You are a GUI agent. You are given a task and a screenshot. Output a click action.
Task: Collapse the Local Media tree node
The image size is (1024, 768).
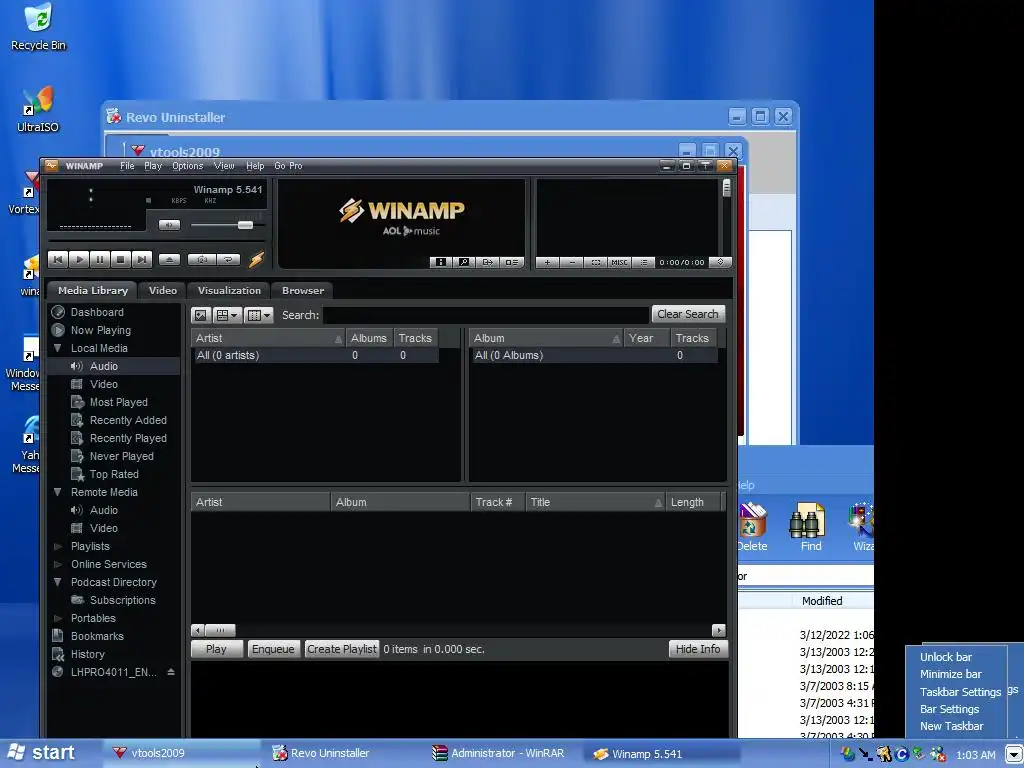[57, 348]
